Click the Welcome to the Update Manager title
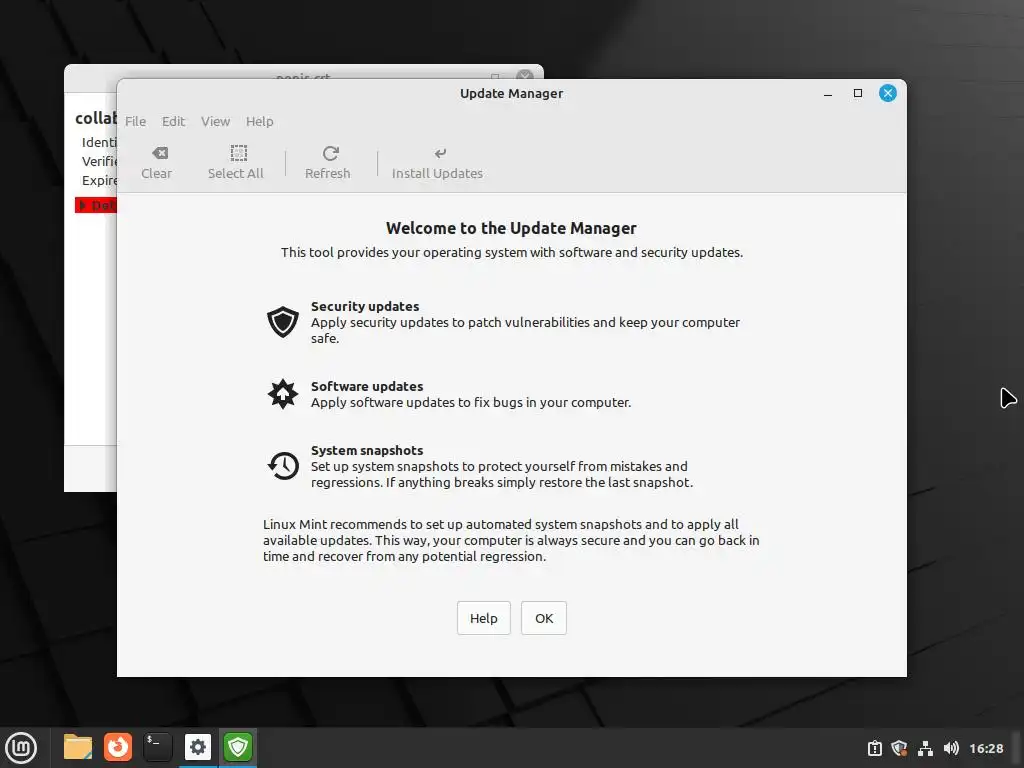The height and width of the screenshot is (768, 1024). [511, 228]
